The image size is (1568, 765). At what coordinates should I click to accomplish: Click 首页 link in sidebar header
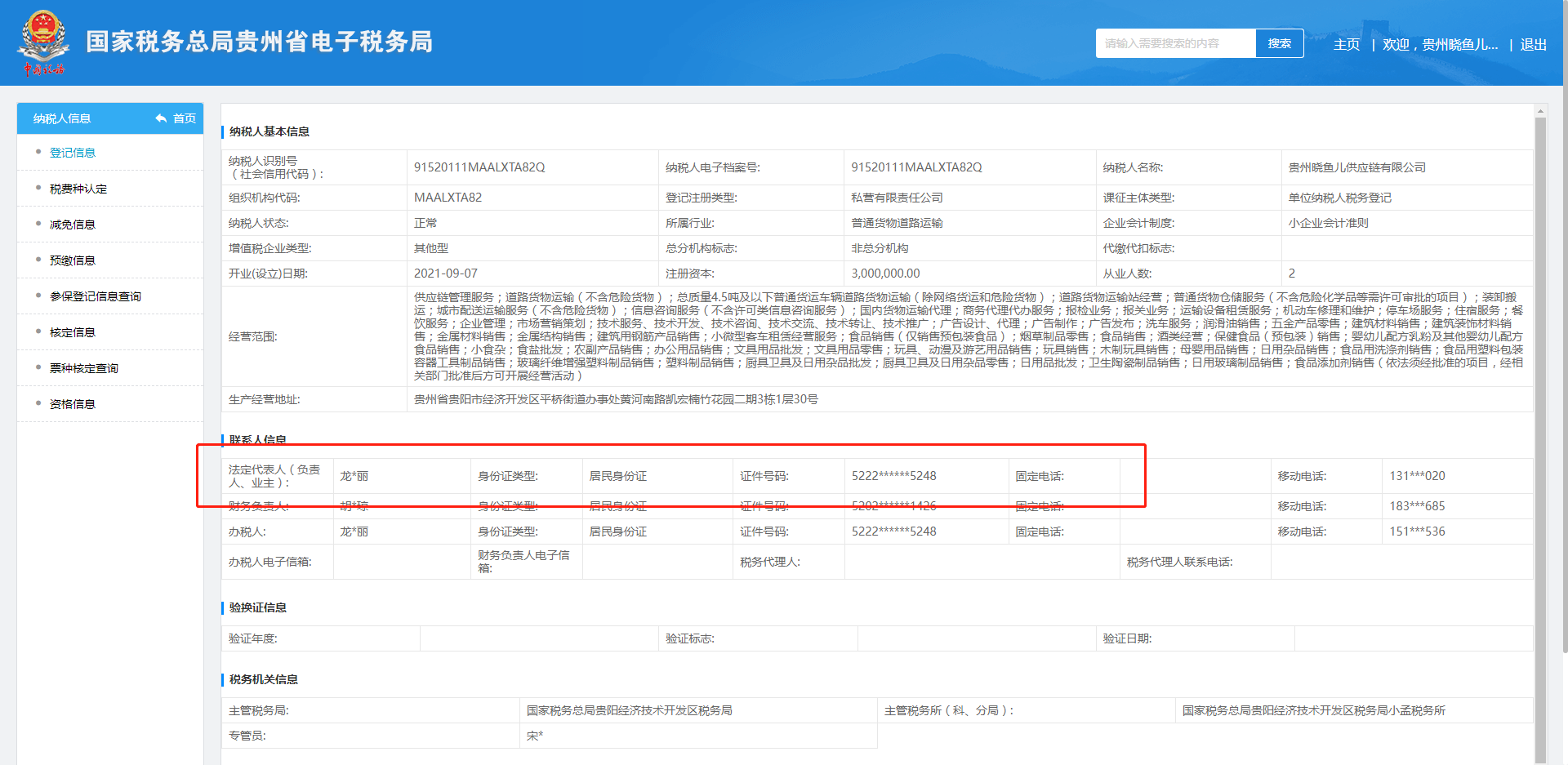[185, 118]
